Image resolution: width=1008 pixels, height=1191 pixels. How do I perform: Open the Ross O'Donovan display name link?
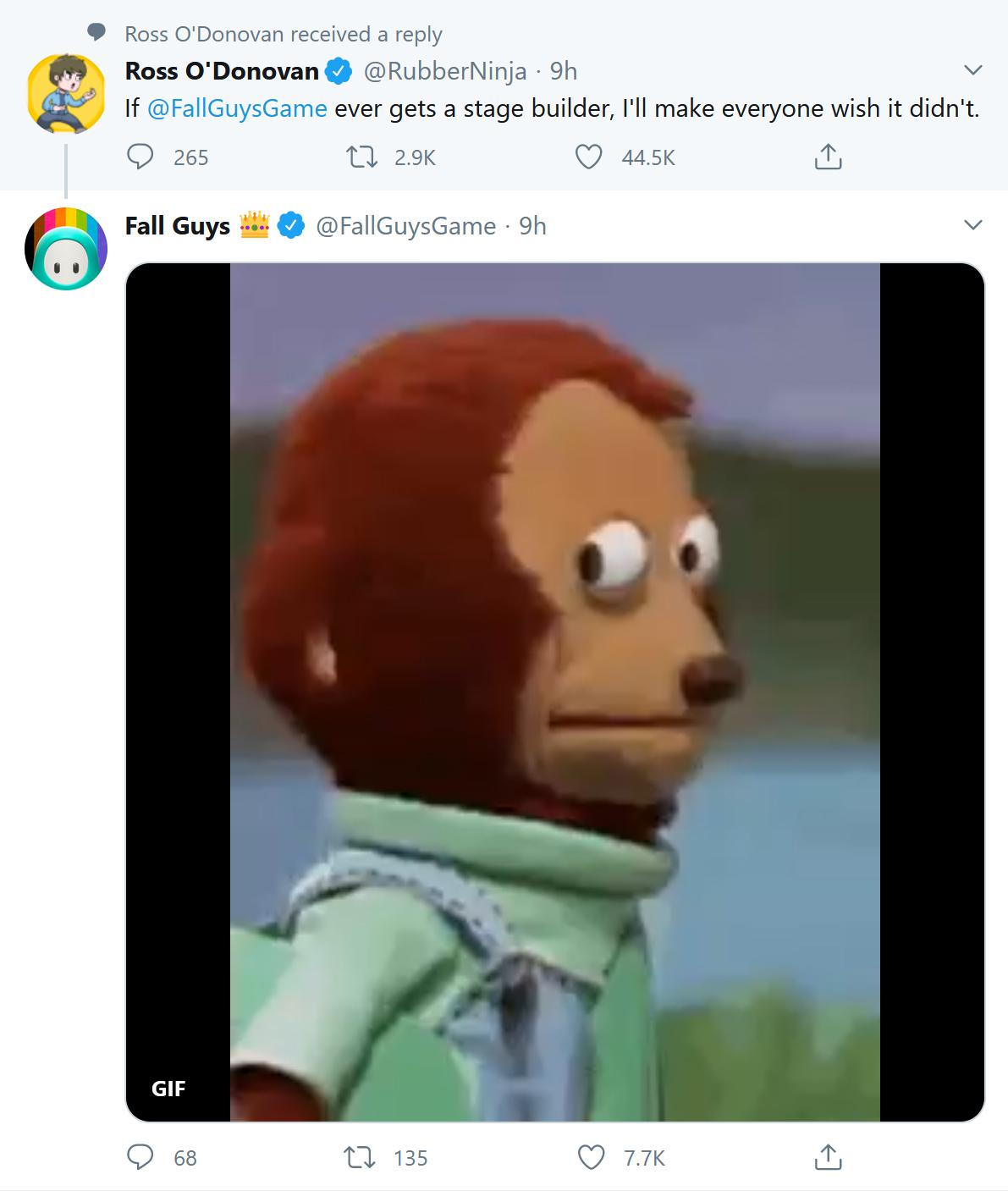(x=222, y=71)
